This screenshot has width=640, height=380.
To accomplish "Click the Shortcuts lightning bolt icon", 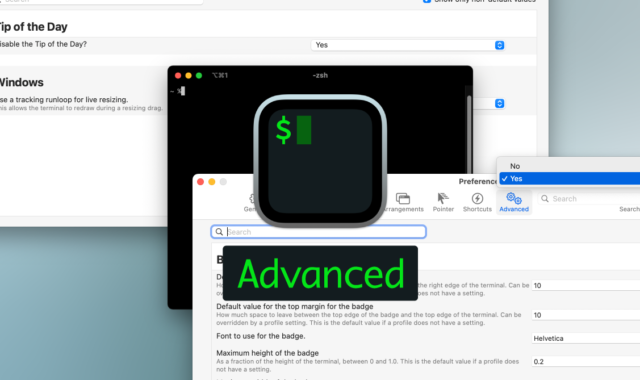I will click(477, 198).
